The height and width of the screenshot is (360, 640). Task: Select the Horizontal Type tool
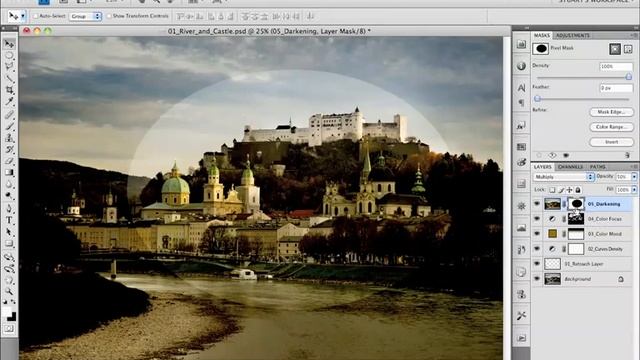tap(9, 220)
